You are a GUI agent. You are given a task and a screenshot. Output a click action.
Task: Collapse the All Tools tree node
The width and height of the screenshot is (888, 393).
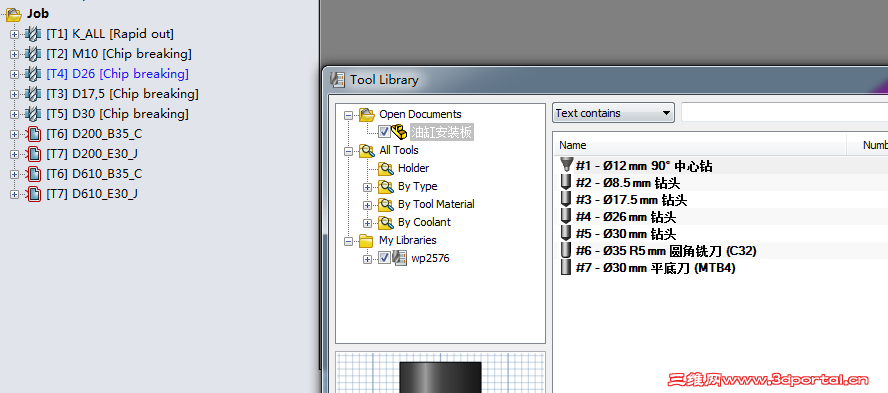[348, 151]
